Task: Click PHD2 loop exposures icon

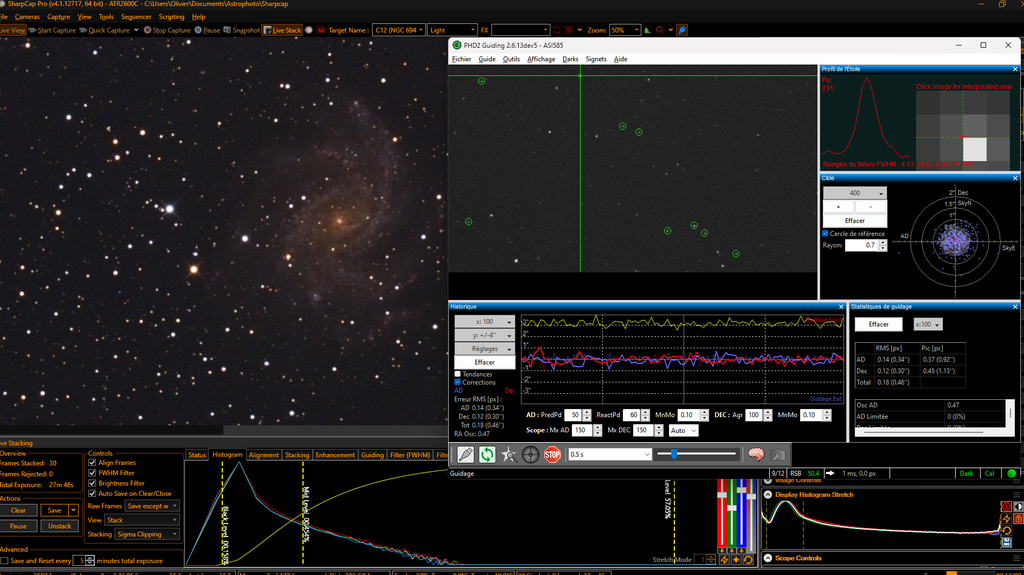Action: pyautogui.click(x=487, y=454)
